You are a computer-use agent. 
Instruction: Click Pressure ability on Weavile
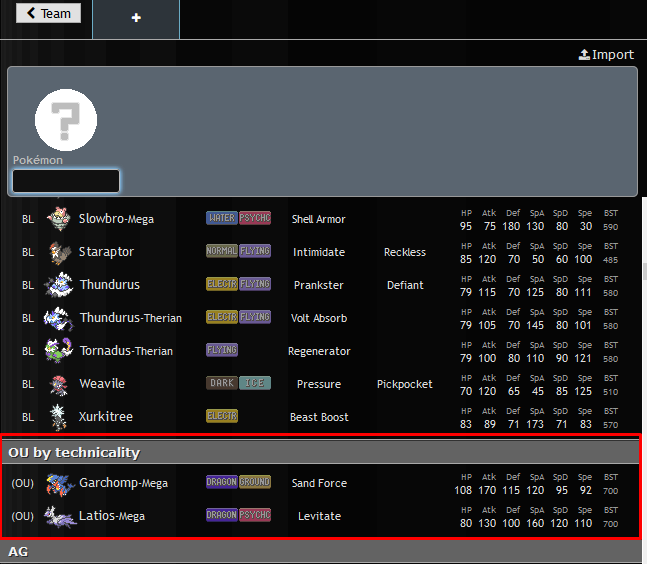point(319,384)
